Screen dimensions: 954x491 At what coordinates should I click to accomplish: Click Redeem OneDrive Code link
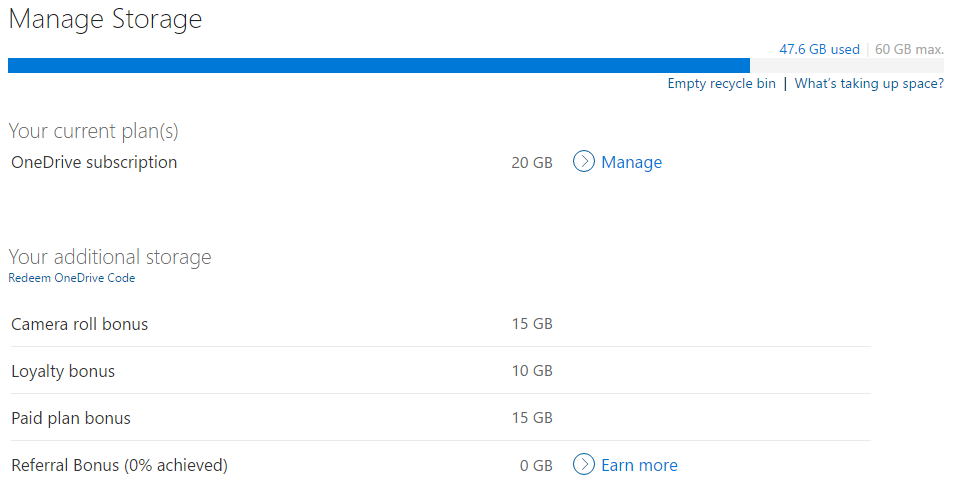(x=72, y=278)
